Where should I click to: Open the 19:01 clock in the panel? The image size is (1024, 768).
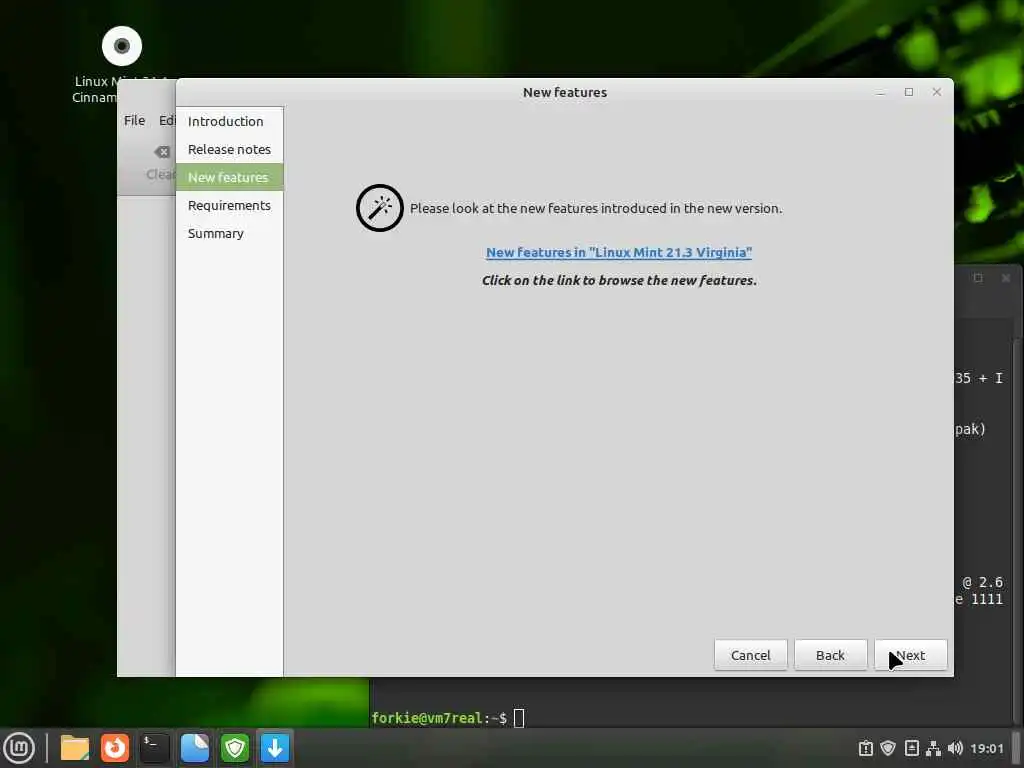click(x=986, y=748)
